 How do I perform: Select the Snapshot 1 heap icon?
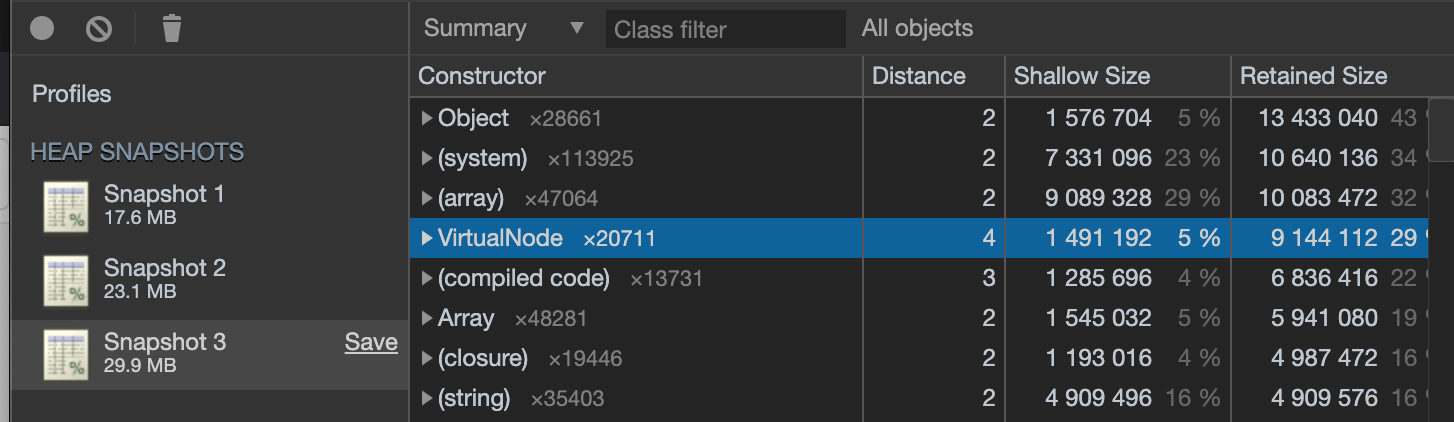(66, 206)
